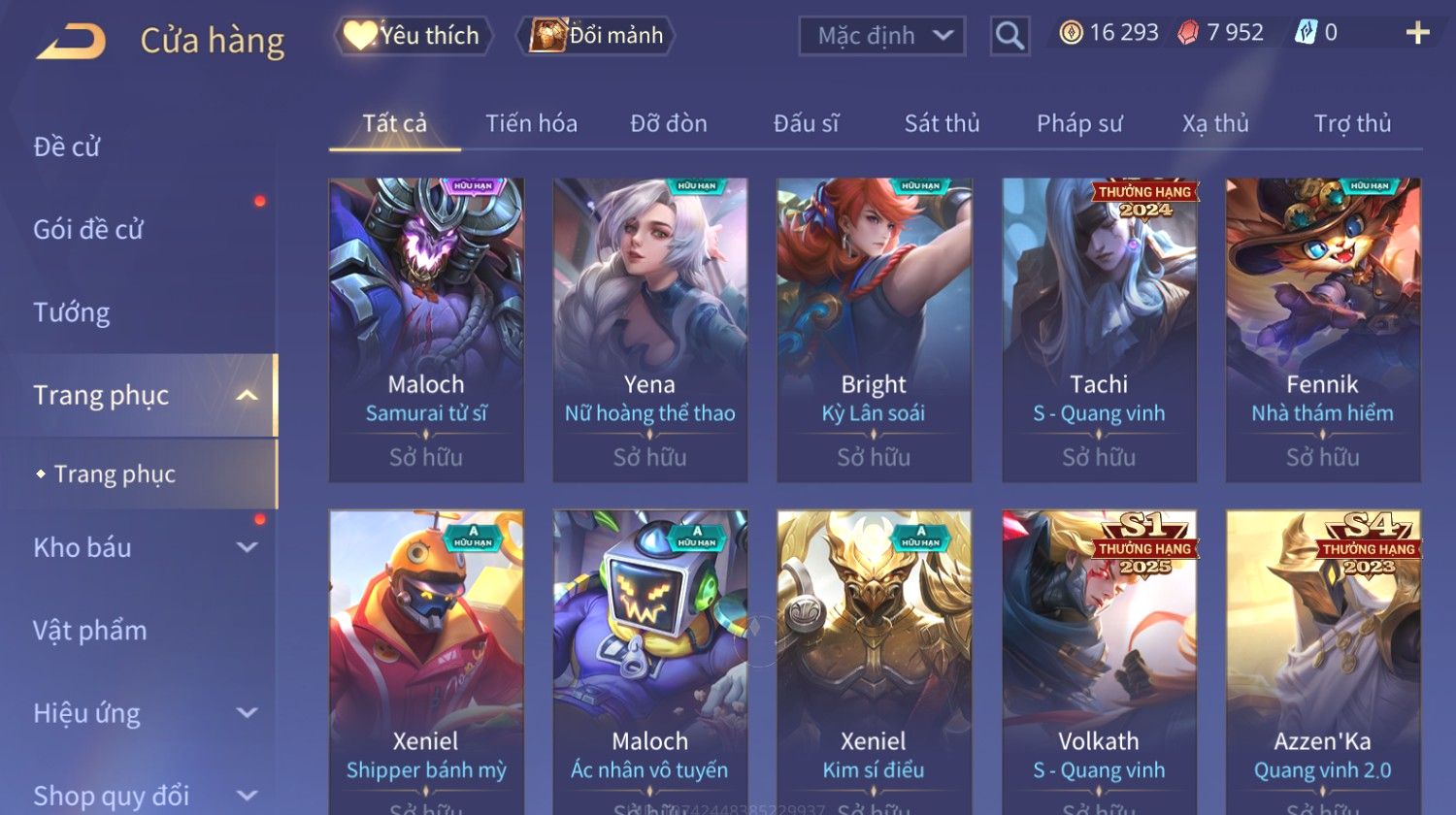1456x815 pixels.
Task: Click the gold coin balance icon
Action: click(x=1071, y=33)
